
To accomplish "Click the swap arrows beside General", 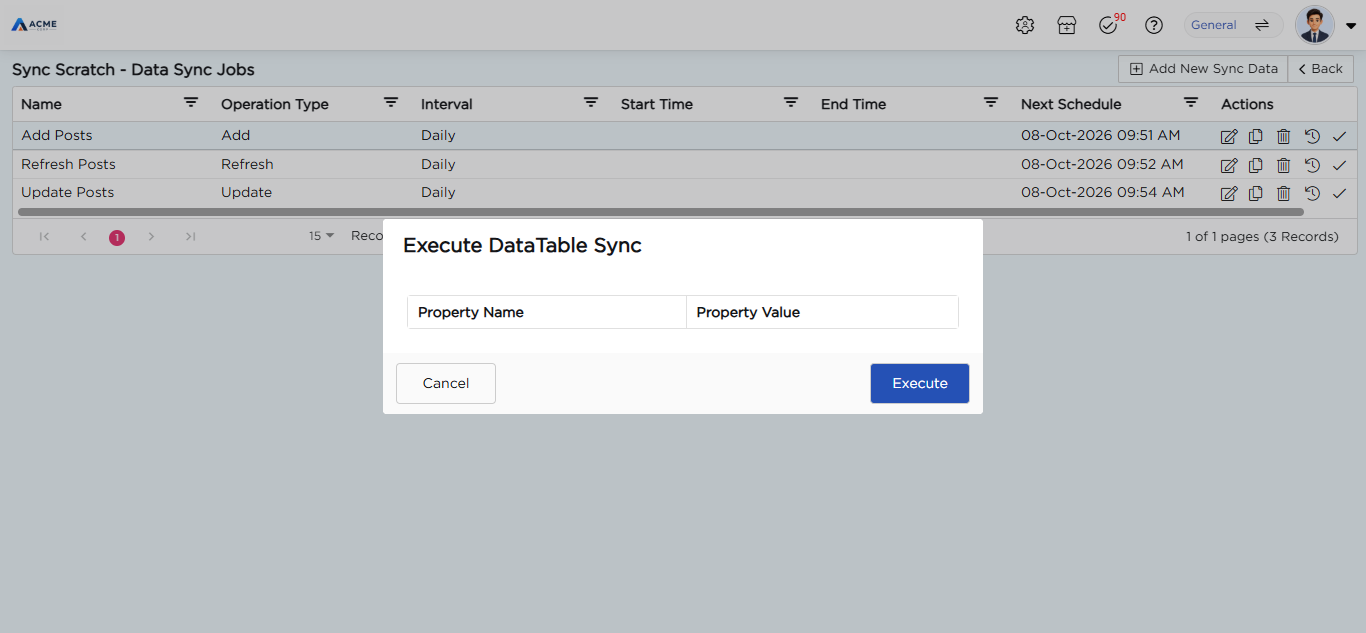I will (1262, 25).
